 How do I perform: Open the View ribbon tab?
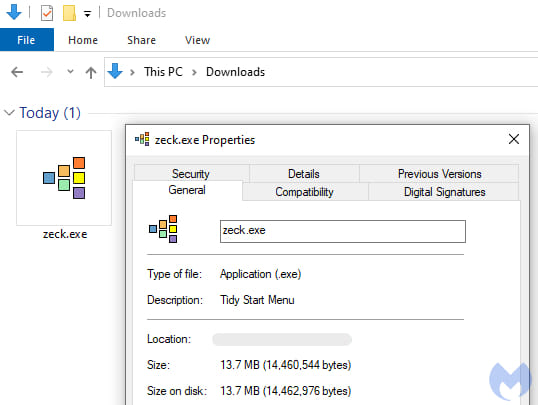point(197,40)
